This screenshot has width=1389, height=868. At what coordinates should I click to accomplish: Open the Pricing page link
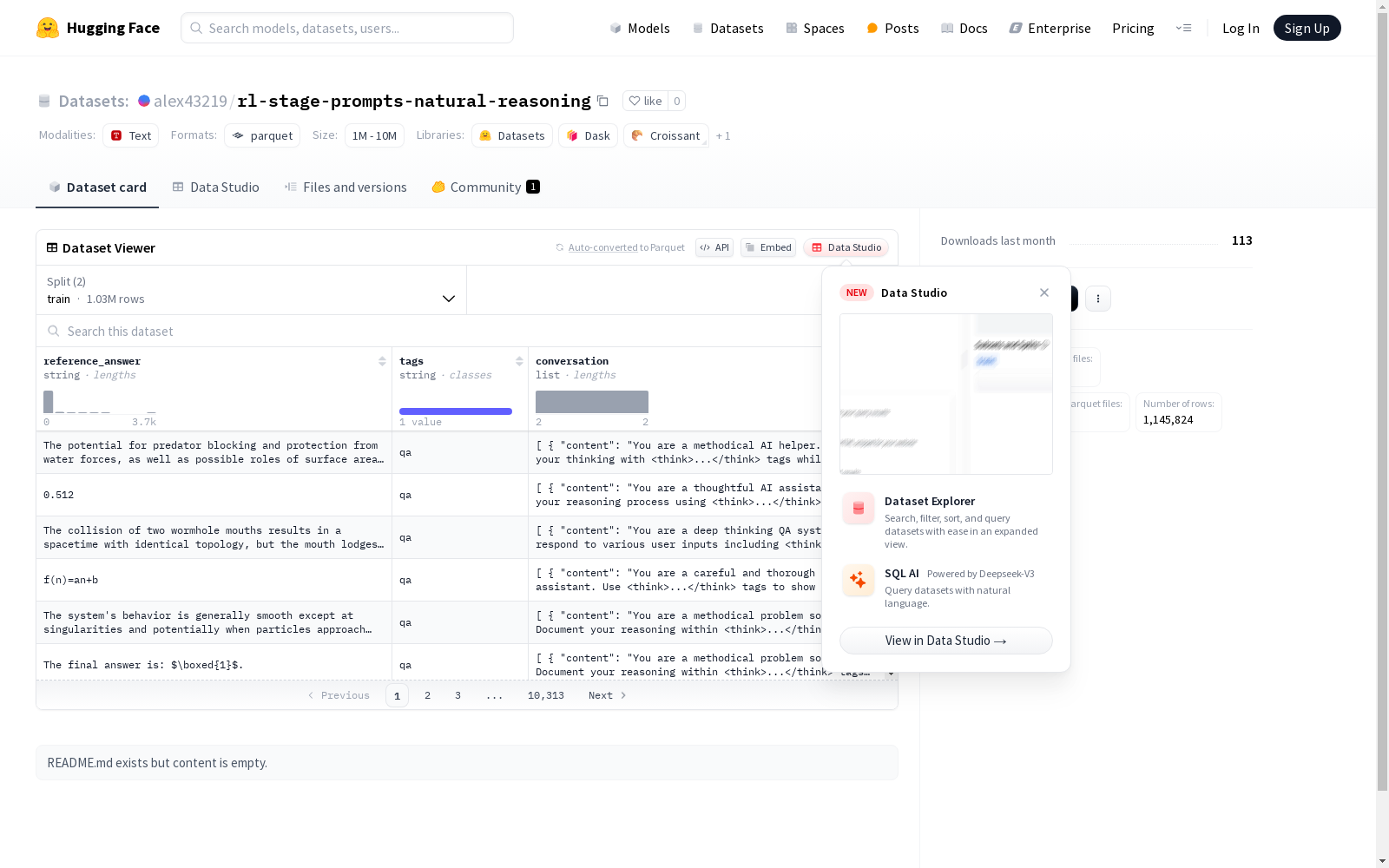(1133, 28)
